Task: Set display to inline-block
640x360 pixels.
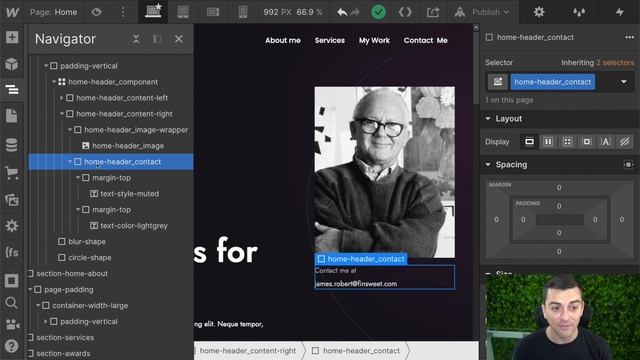Action: 587,142
